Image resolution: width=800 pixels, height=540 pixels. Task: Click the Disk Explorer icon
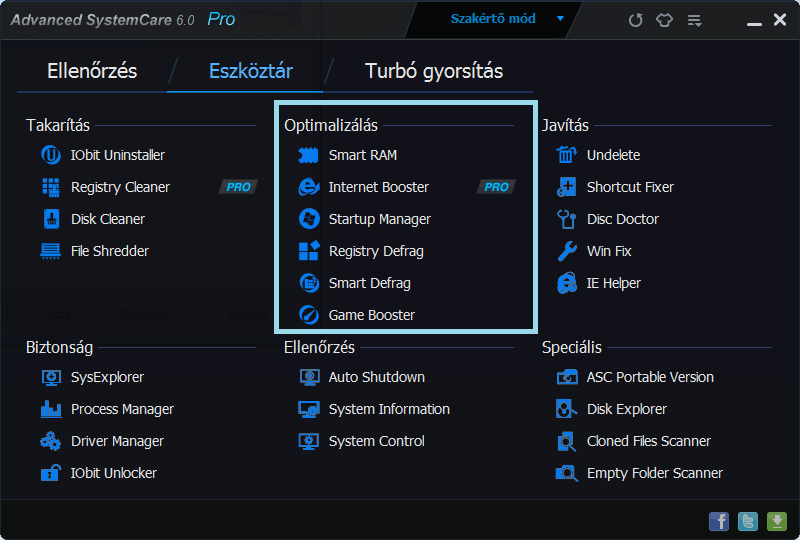click(x=566, y=409)
